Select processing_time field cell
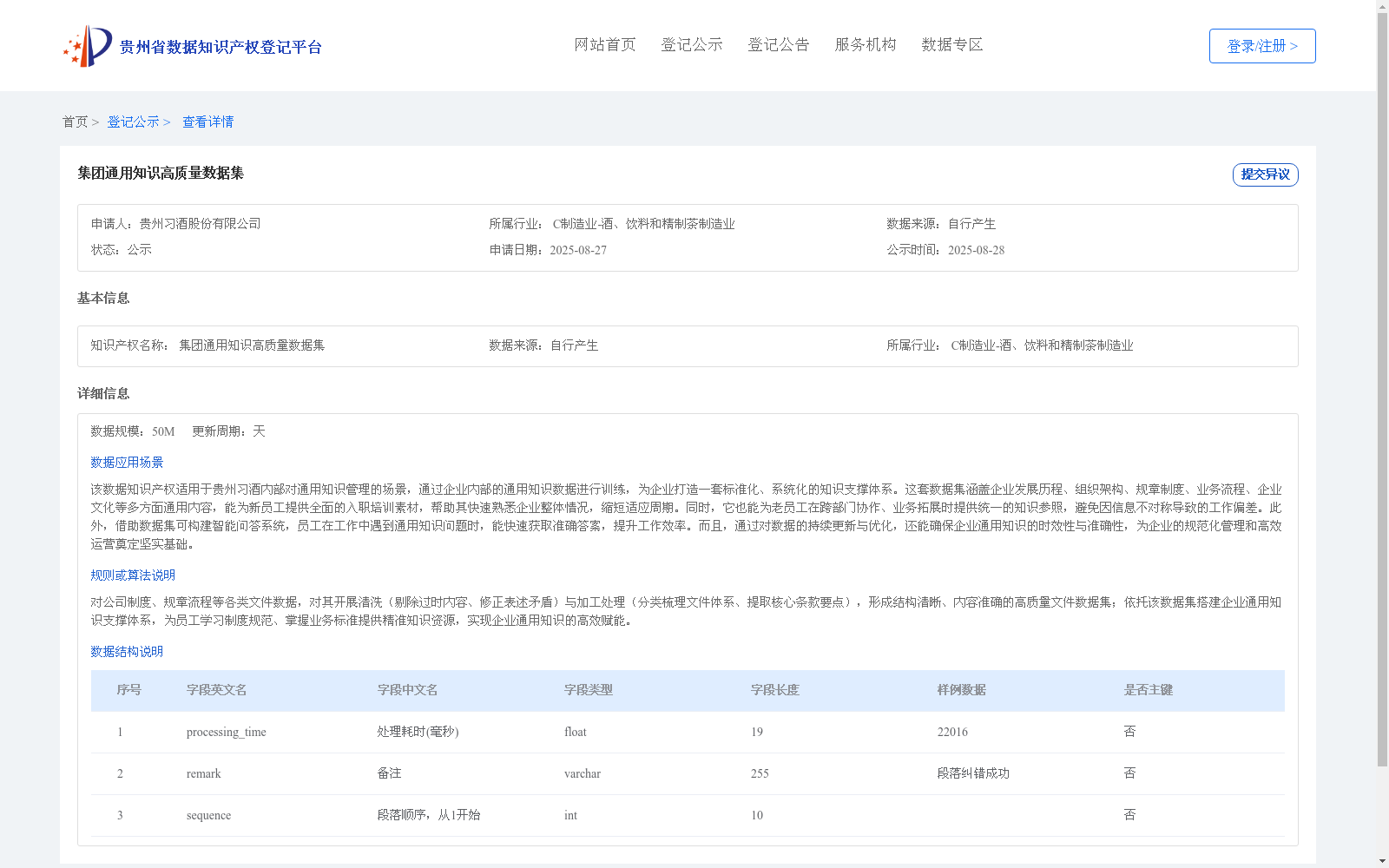Image resolution: width=1389 pixels, height=868 pixels. click(227, 732)
